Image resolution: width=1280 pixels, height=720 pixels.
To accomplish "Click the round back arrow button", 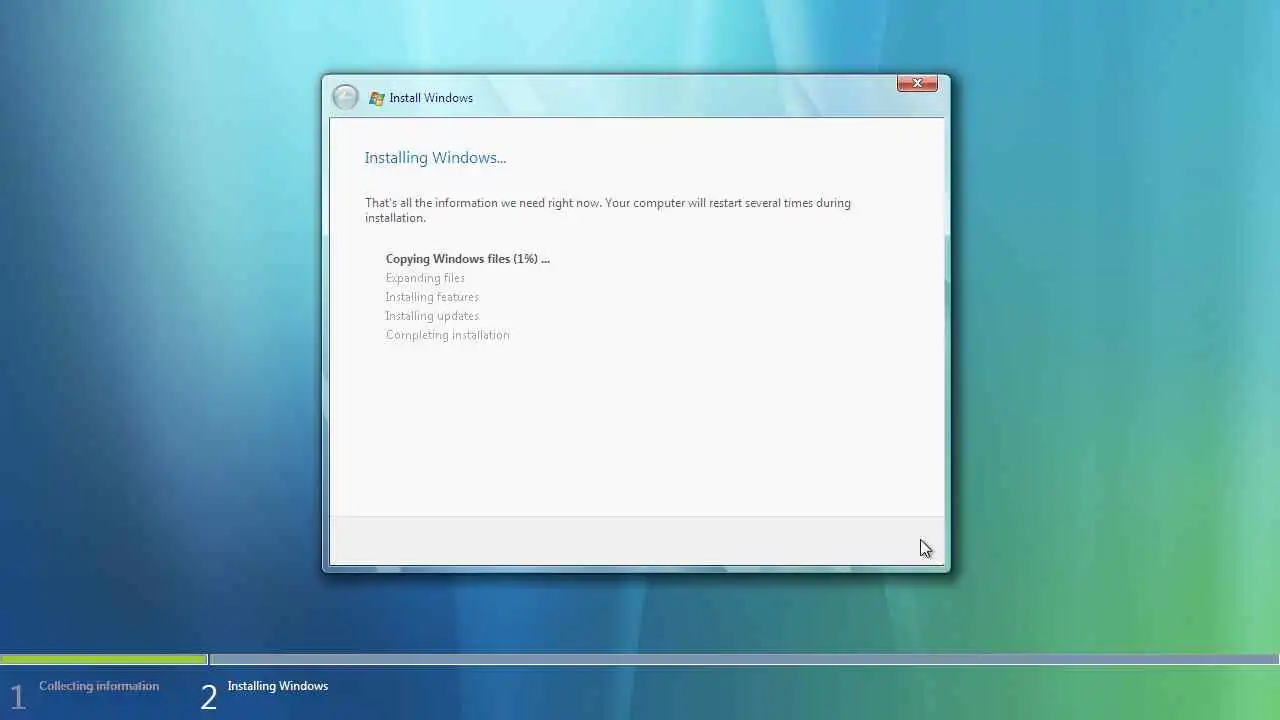I will [345, 97].
